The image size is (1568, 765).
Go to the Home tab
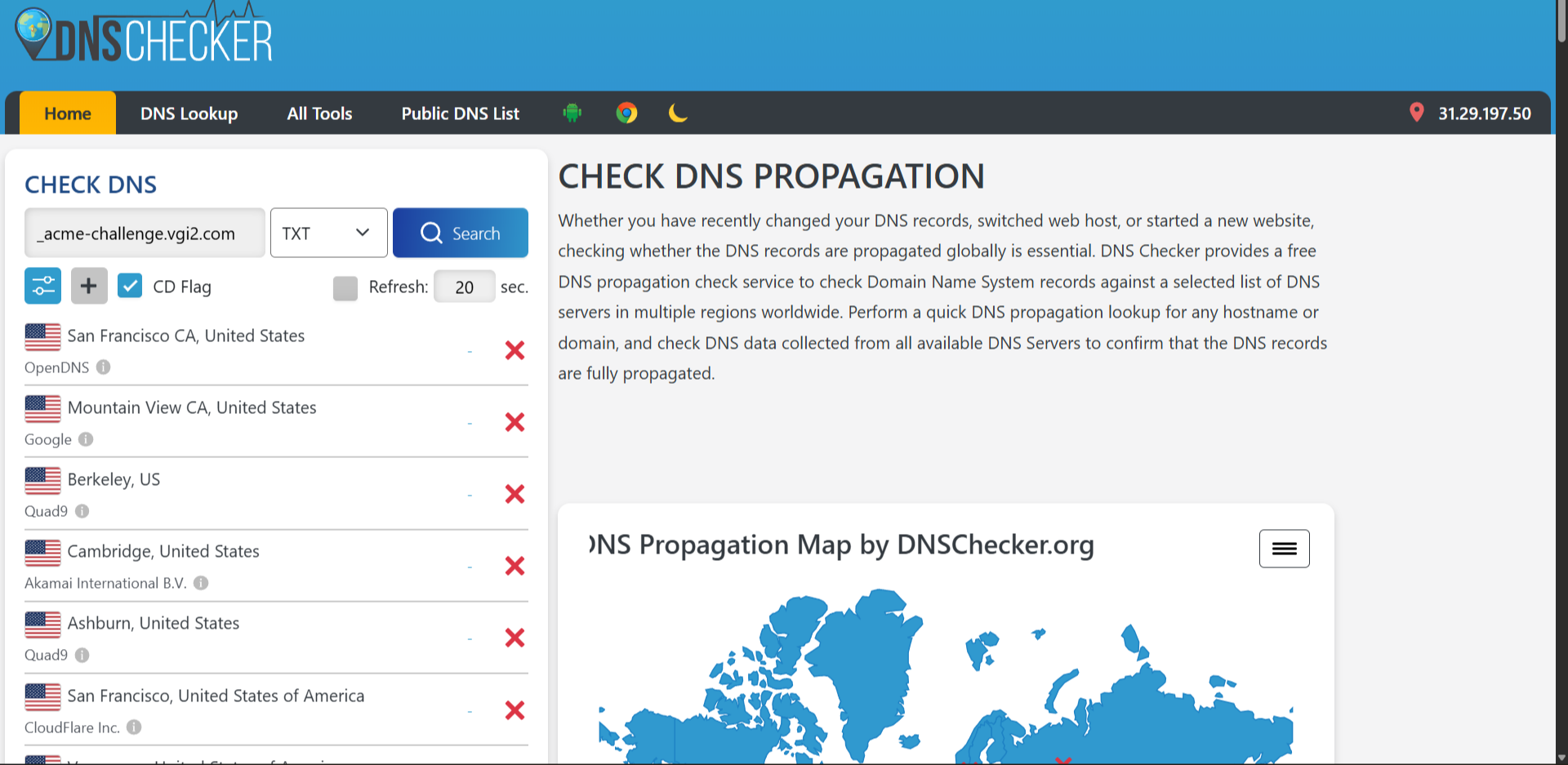(x=68, y=113)
